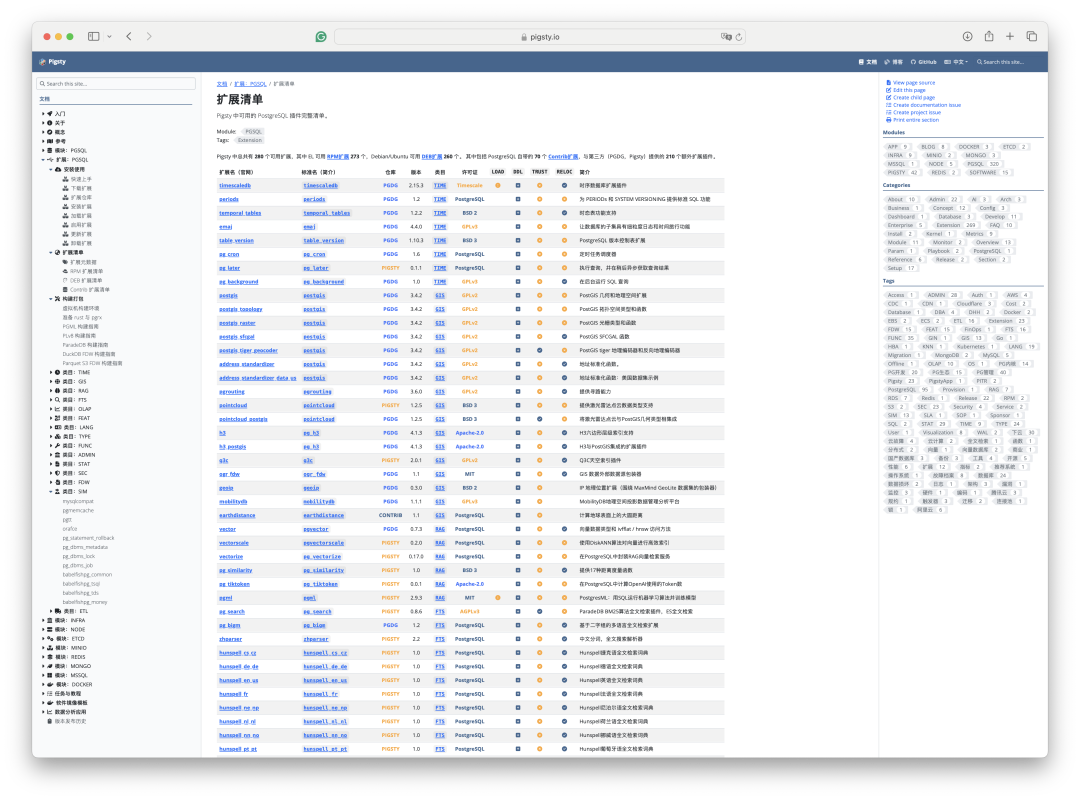The image size is (1080, 800).
Task: Open the Safari downloads icon
Action: point(967,37)
